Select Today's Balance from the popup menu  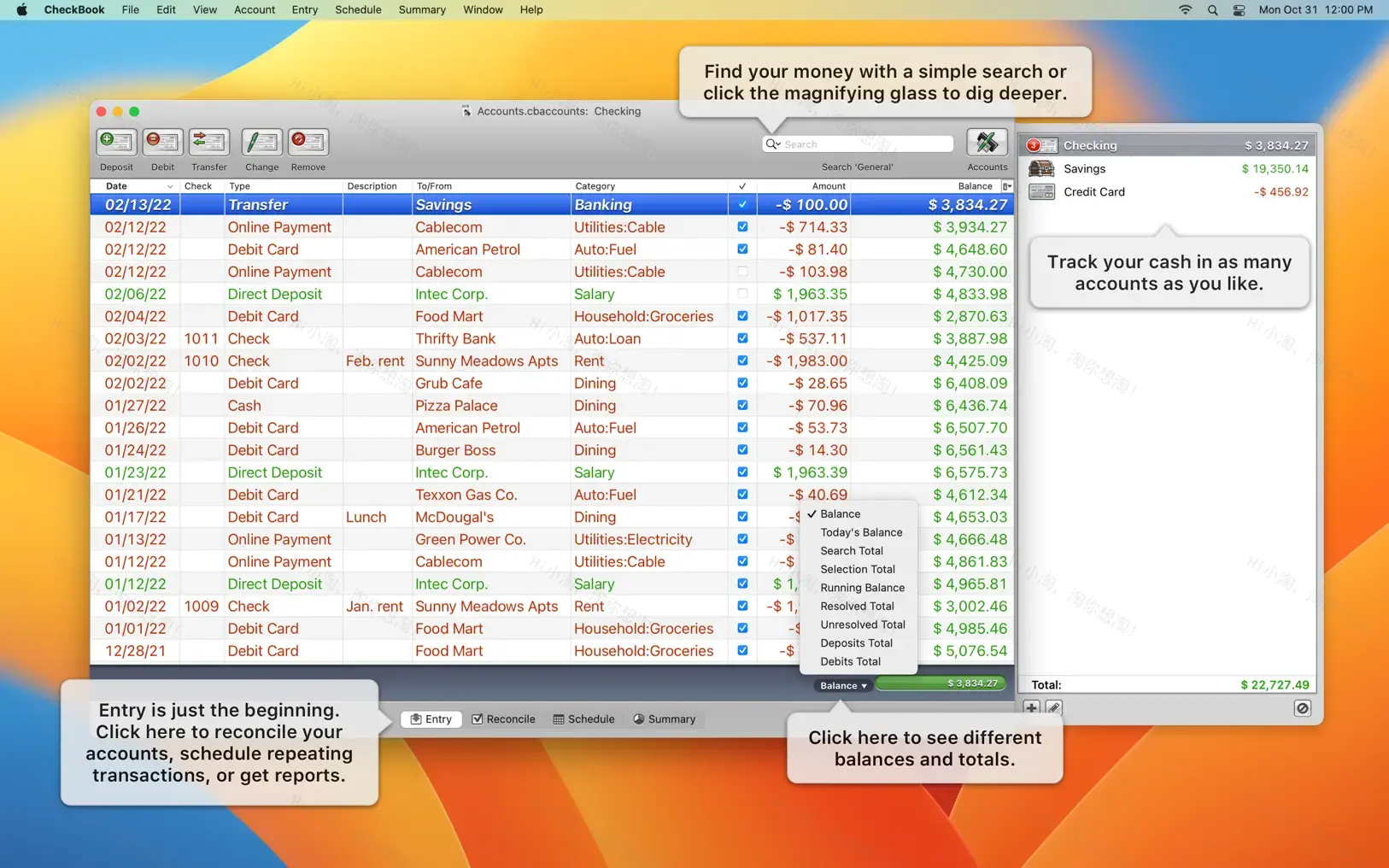pyautogui.click(x=860, y=531)
